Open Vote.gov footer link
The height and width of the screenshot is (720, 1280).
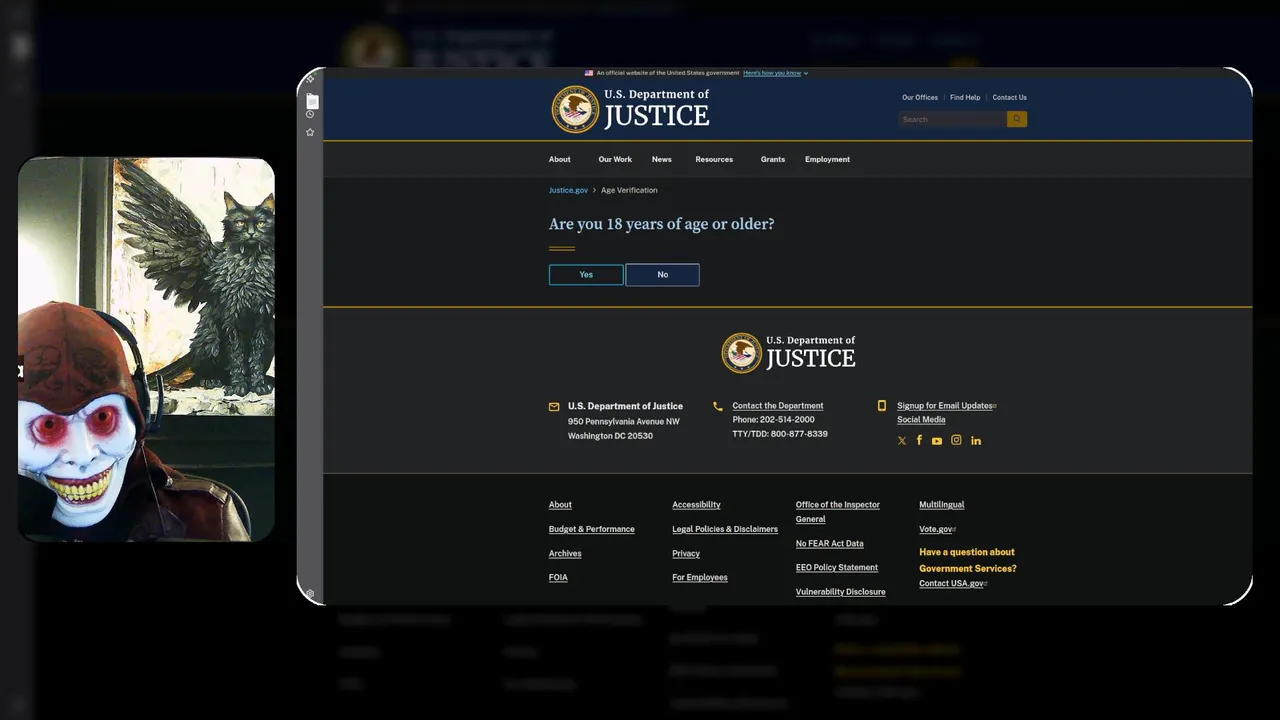coord(937,529)
